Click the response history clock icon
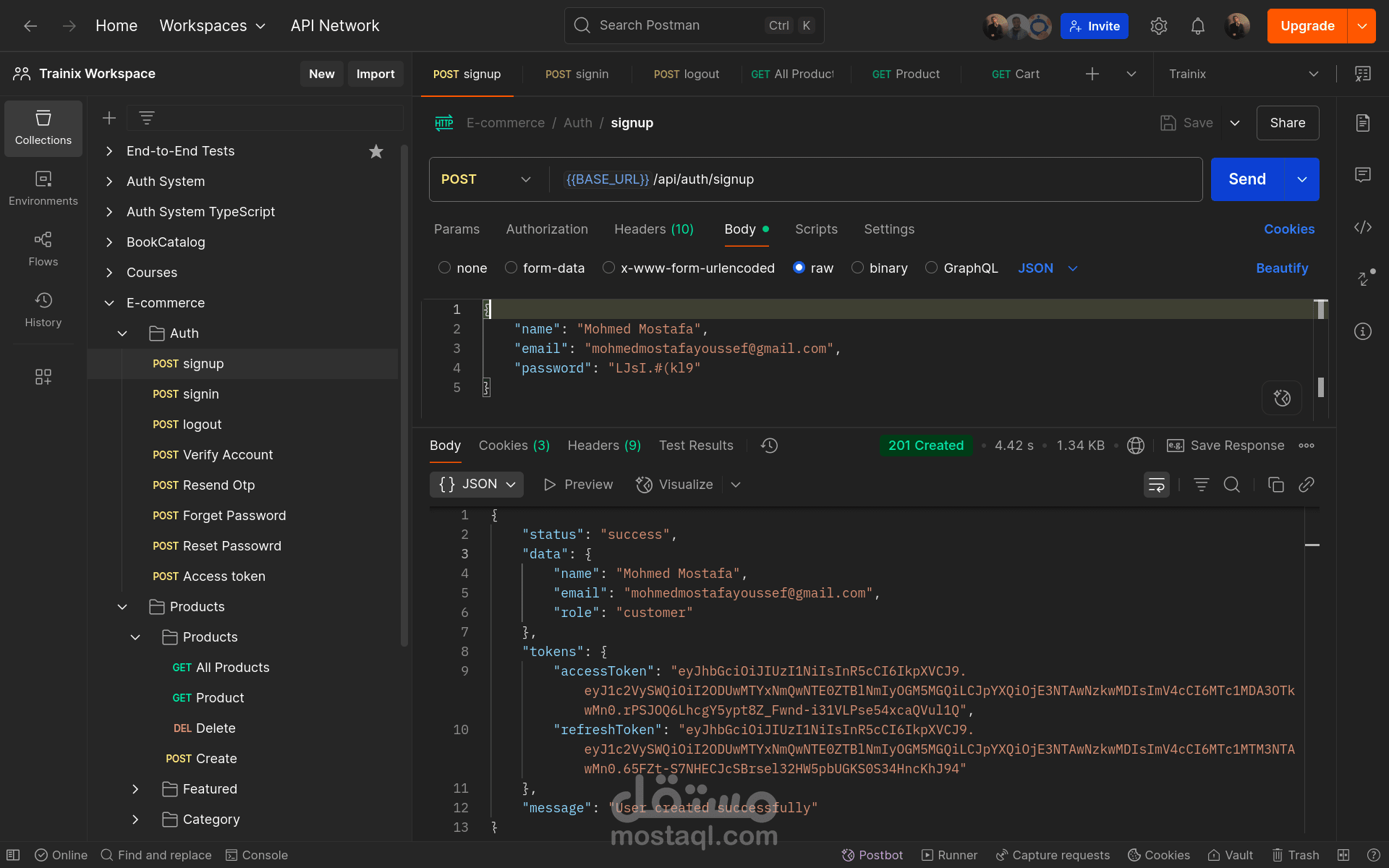 (769, 446)
